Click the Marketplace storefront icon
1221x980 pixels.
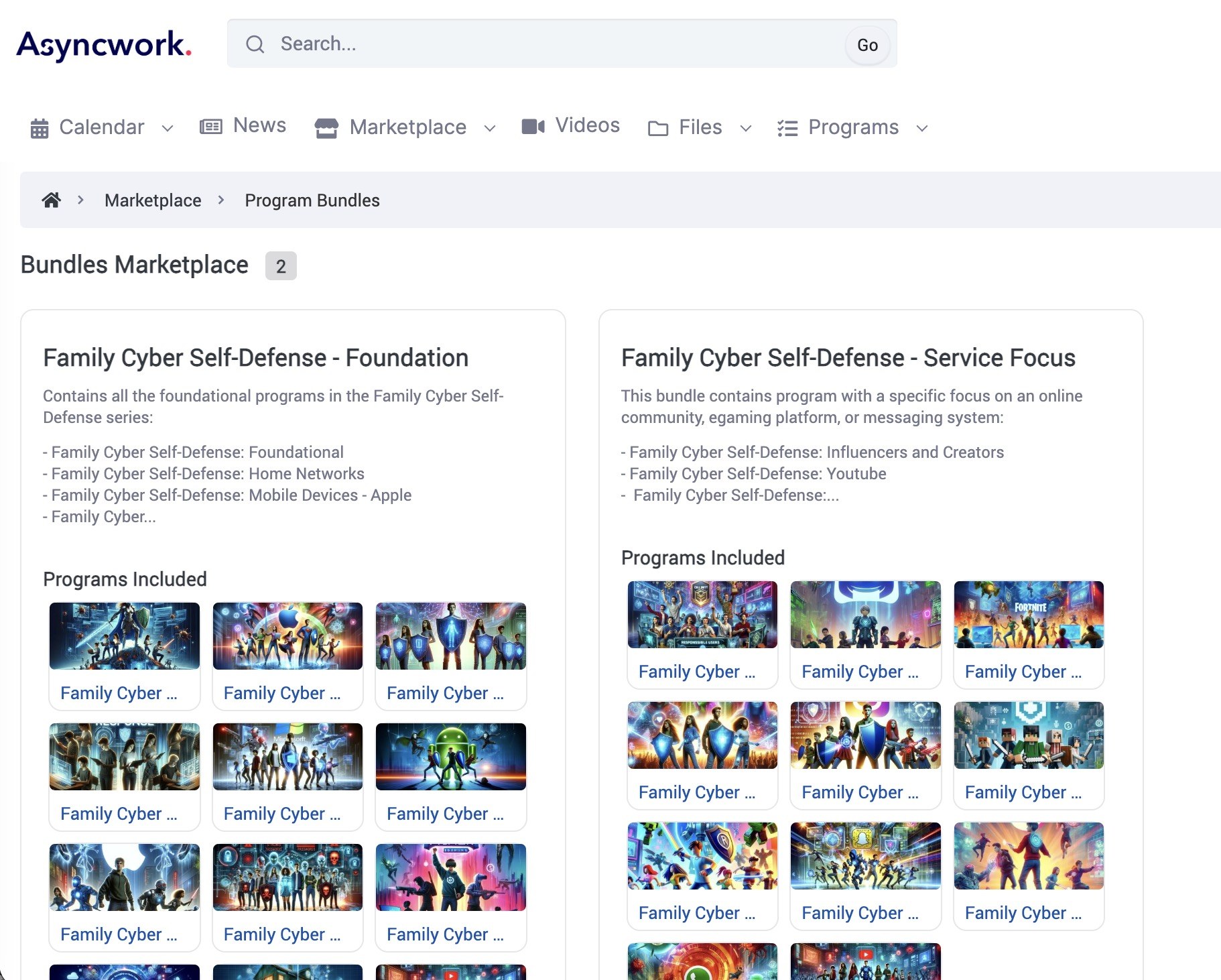pos(326,128)
